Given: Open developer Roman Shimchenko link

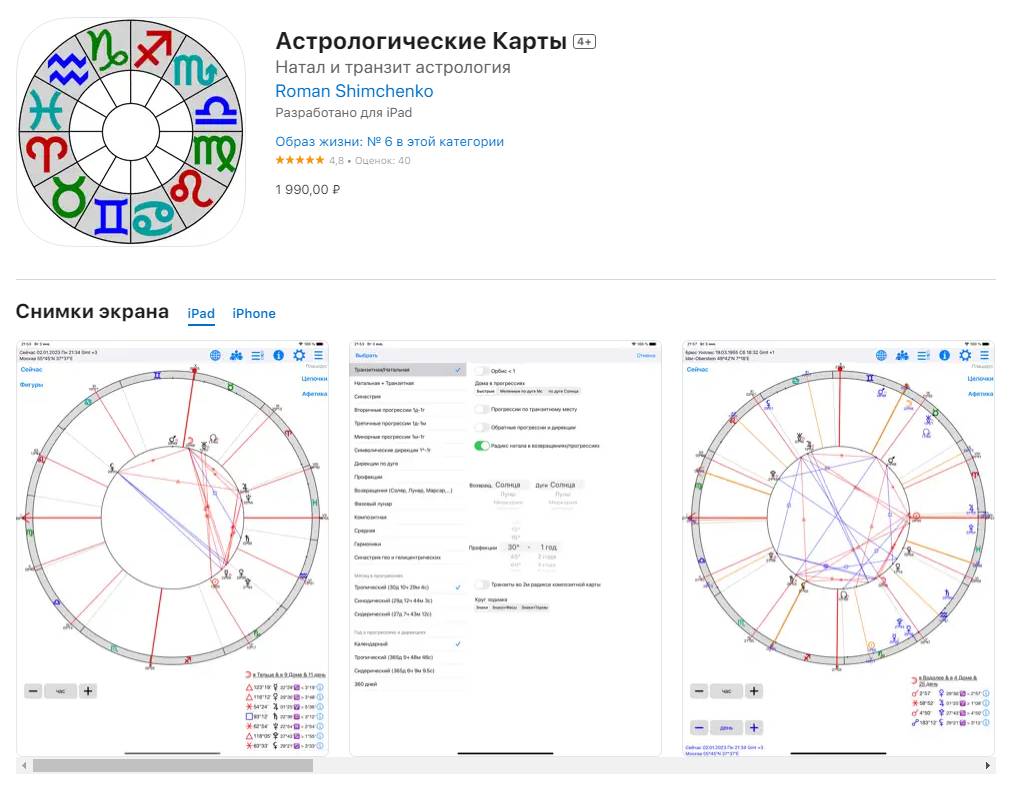Looking at the screenshot, I should (354, 91).
